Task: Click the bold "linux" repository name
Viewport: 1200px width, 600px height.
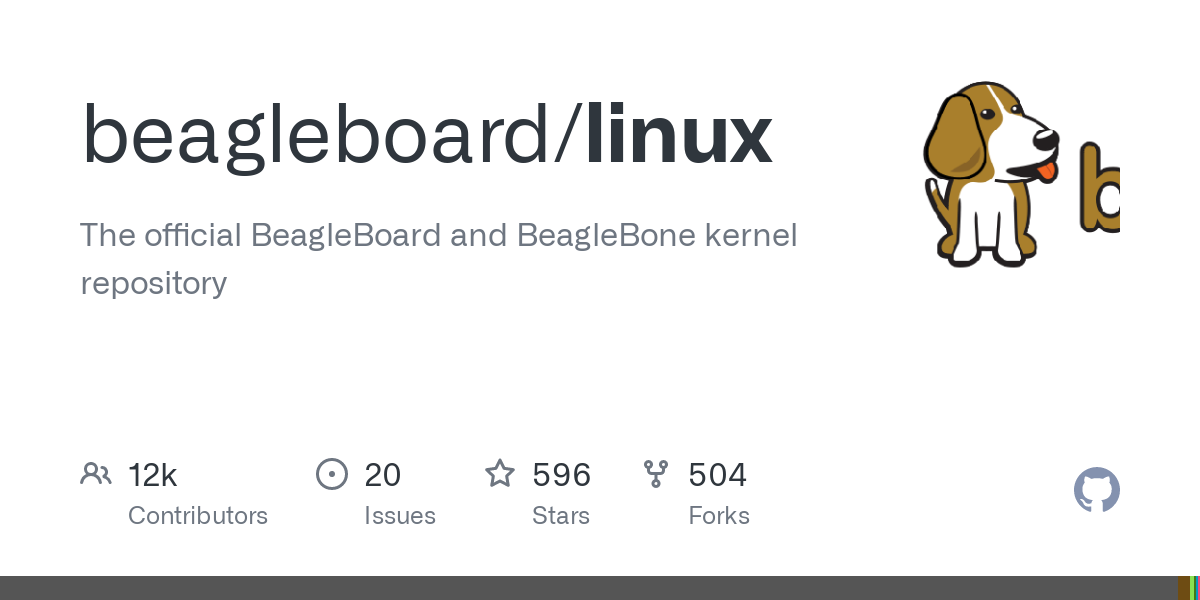Action: (x=679, y=135)
